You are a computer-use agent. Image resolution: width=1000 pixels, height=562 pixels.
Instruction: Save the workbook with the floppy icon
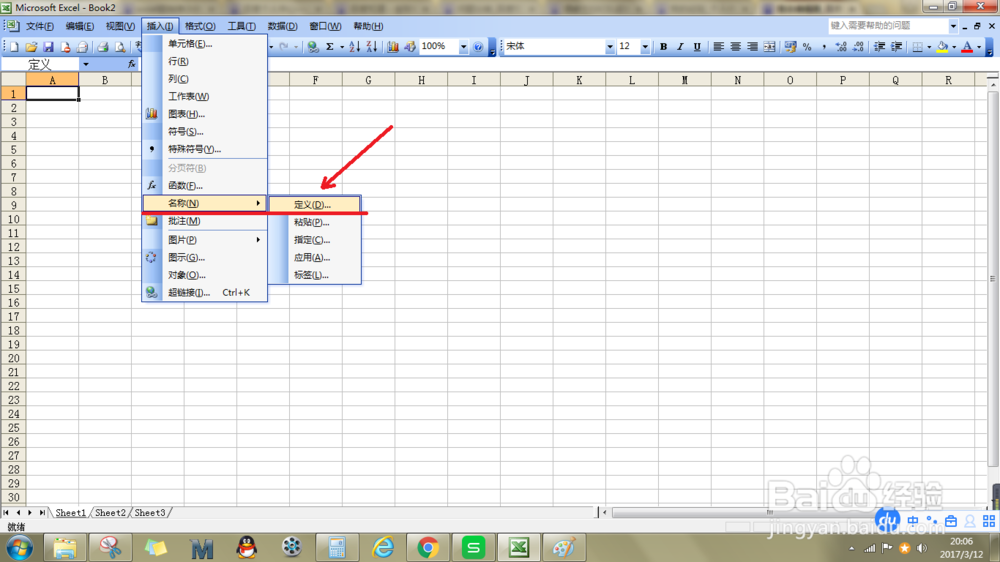click(48, 47)
